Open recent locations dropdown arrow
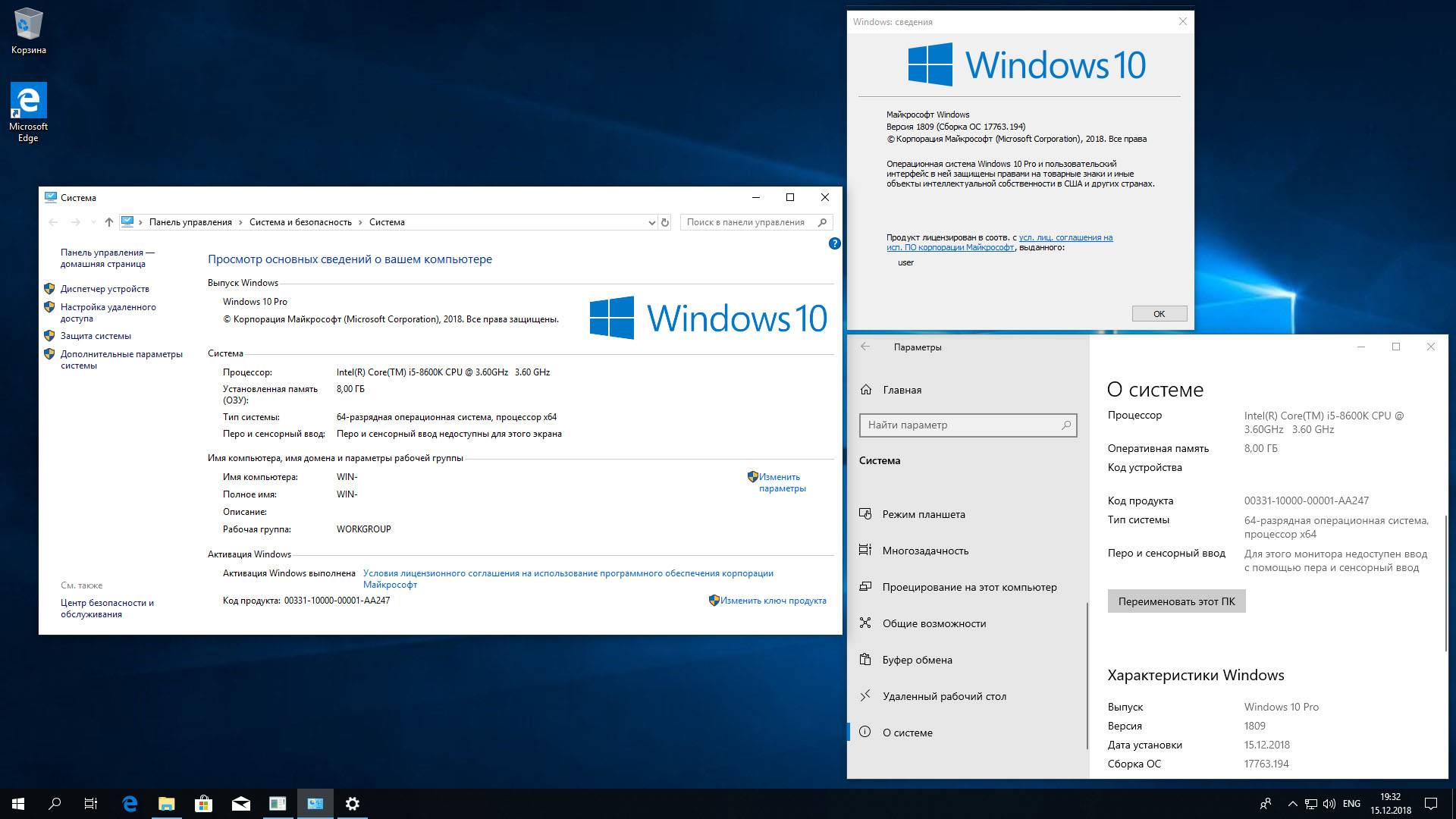 tap(93, 222)
